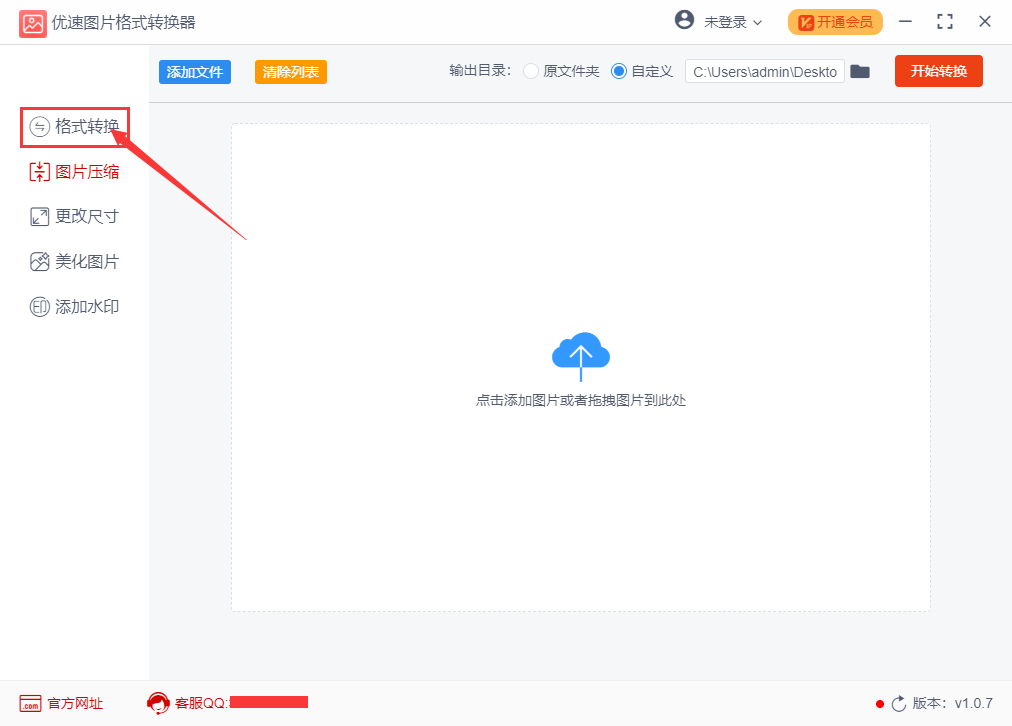The width and height of the screenshot is (1012, 726).
Task: Click the output directory path input field
Action: click(x=764, y=71)
